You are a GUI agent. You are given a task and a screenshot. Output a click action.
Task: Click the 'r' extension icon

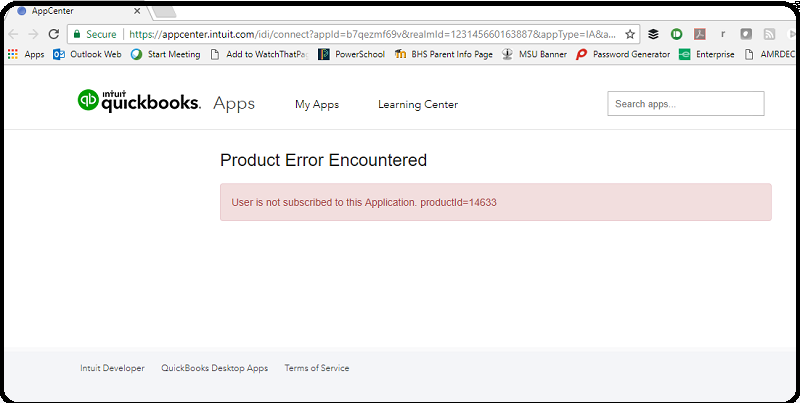722,34
